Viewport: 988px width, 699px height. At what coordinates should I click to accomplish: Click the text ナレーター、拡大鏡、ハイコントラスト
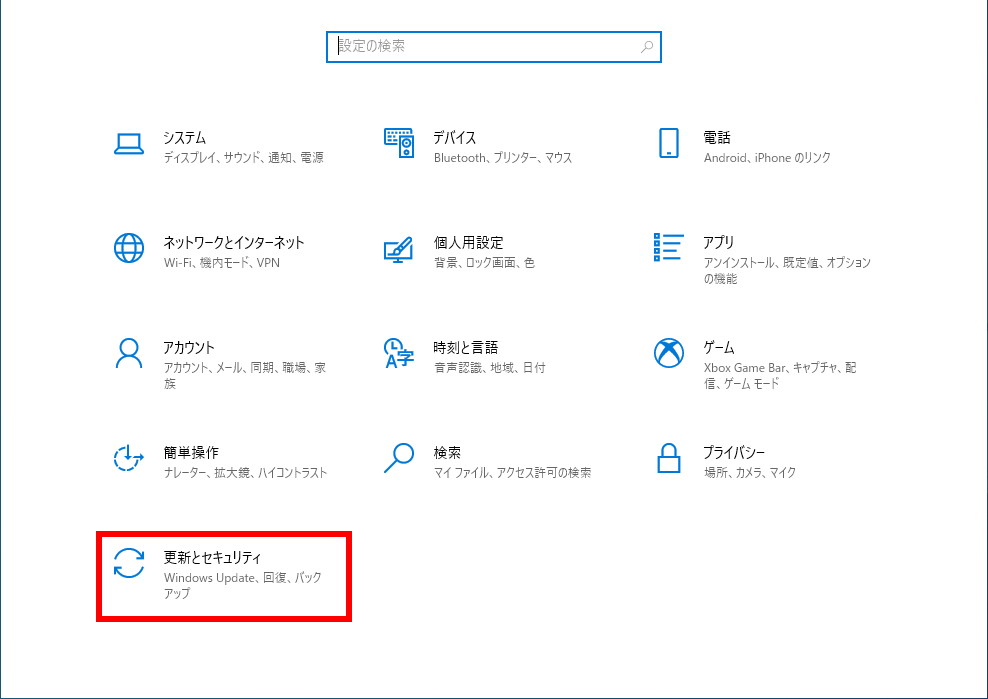point(245,473)
